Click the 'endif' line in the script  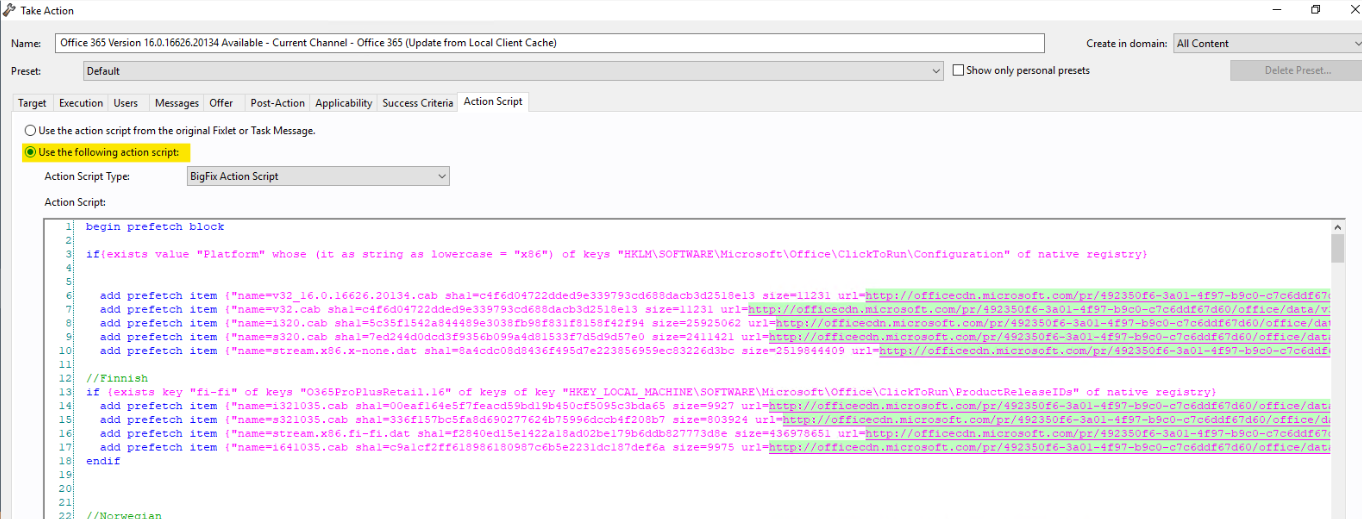103,461
